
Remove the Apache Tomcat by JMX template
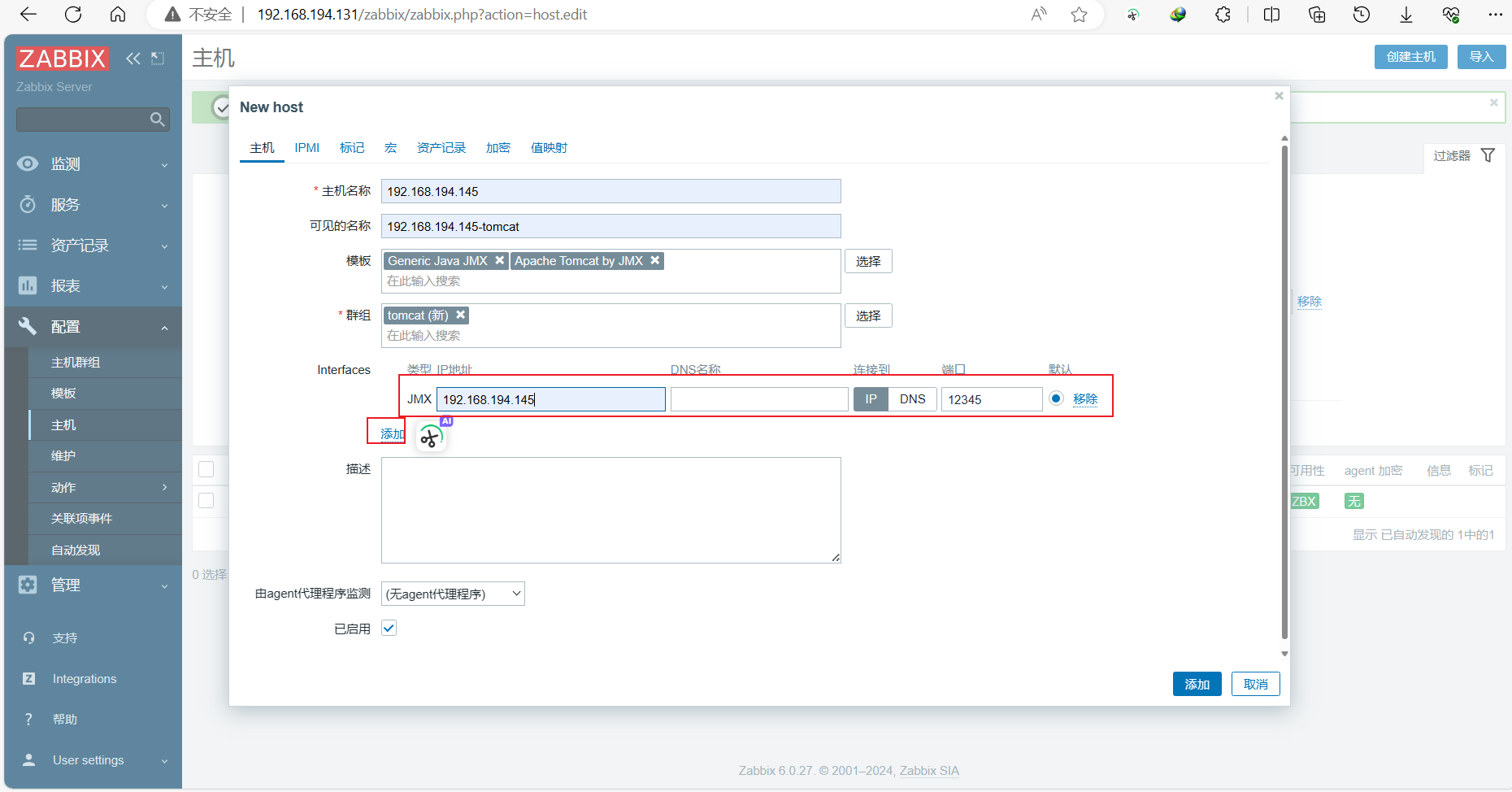coord(655,261)
